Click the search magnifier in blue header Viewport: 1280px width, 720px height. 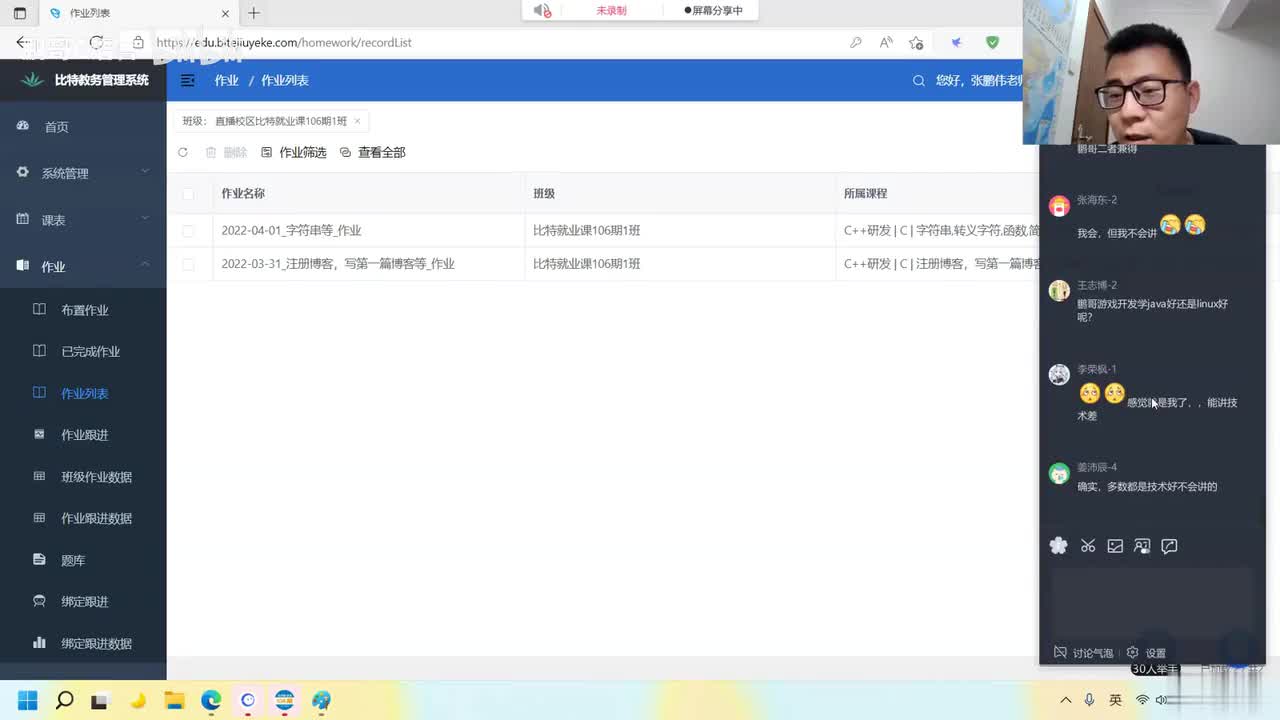919,81
